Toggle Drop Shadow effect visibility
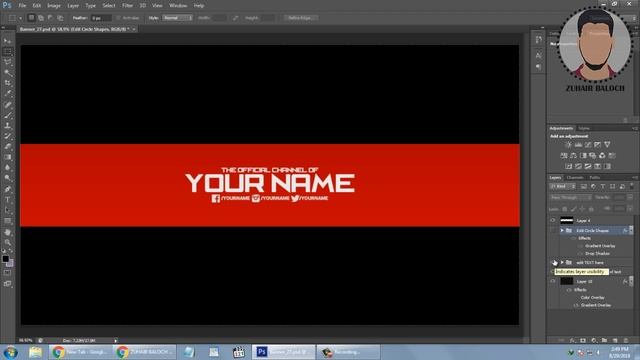Screen dimensions: 640x360 tap(580, 253)
